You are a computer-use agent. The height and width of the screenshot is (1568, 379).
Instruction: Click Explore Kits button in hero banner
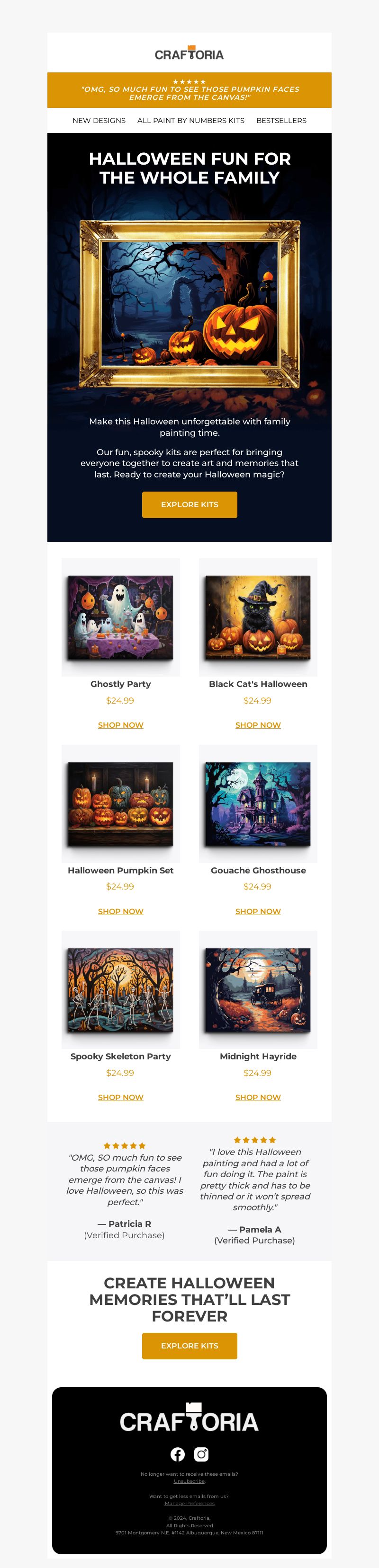[x=189, y=505]
